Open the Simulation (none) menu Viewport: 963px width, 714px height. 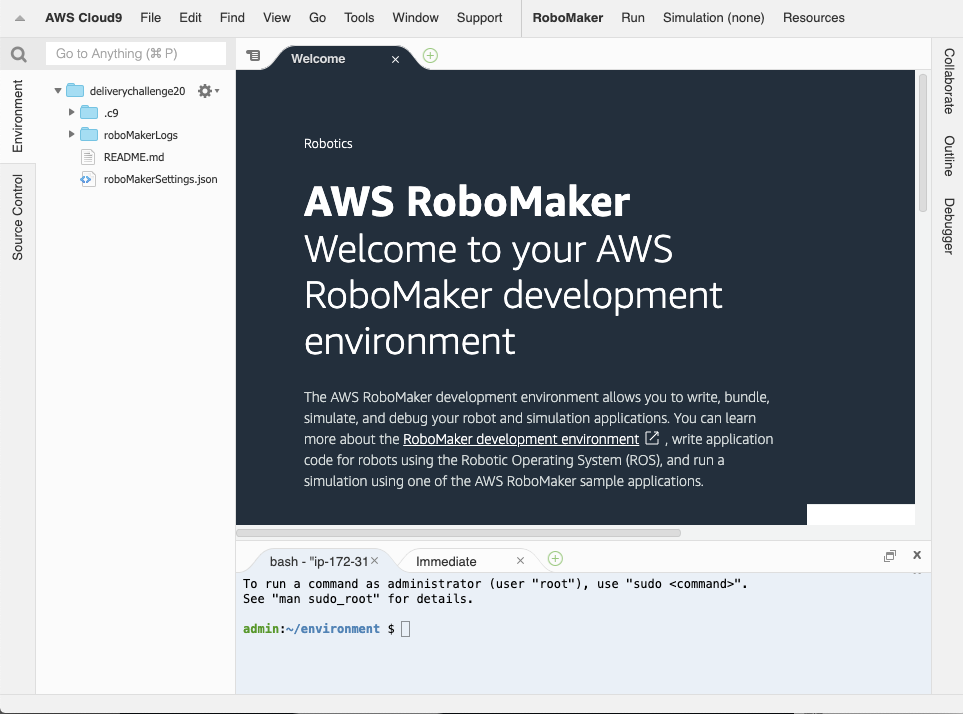point(714,18)
